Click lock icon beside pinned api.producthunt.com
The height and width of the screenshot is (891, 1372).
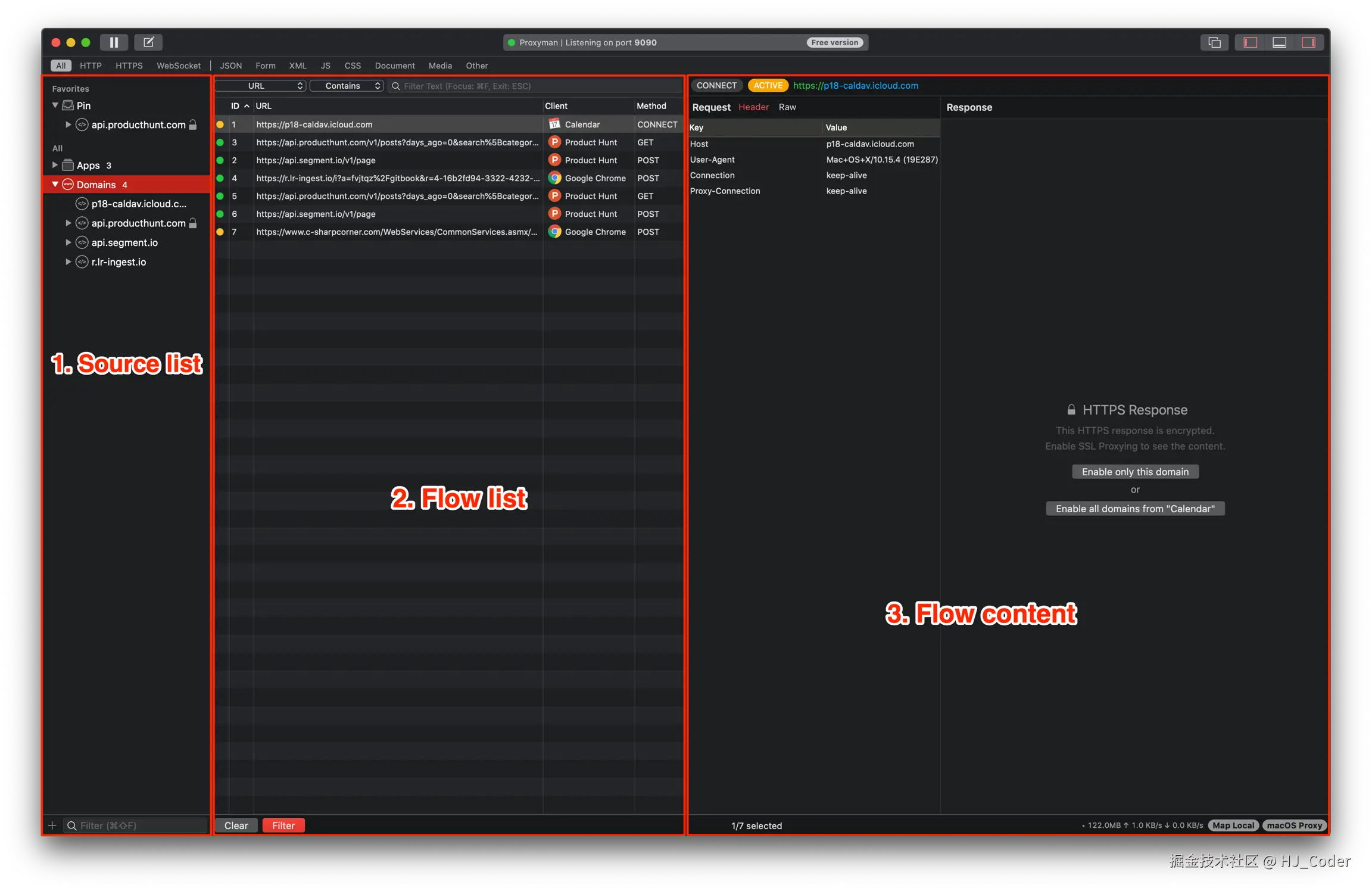pos(193,124)
